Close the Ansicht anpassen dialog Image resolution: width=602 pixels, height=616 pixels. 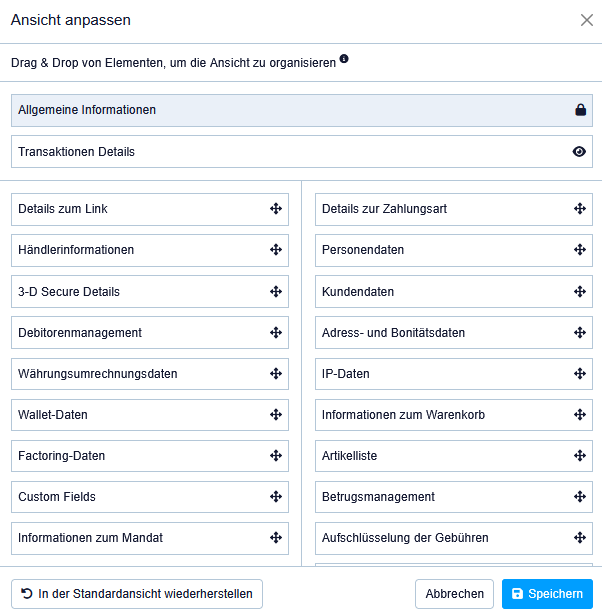[586, 20]
